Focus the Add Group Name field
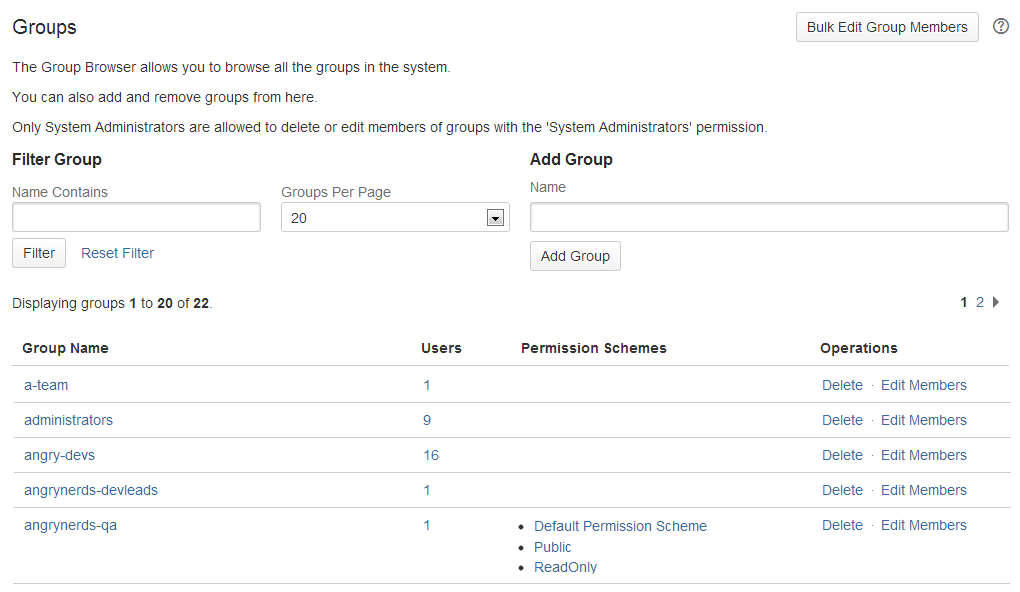This screenshot has height=592, width=1020. pos(768,217)
